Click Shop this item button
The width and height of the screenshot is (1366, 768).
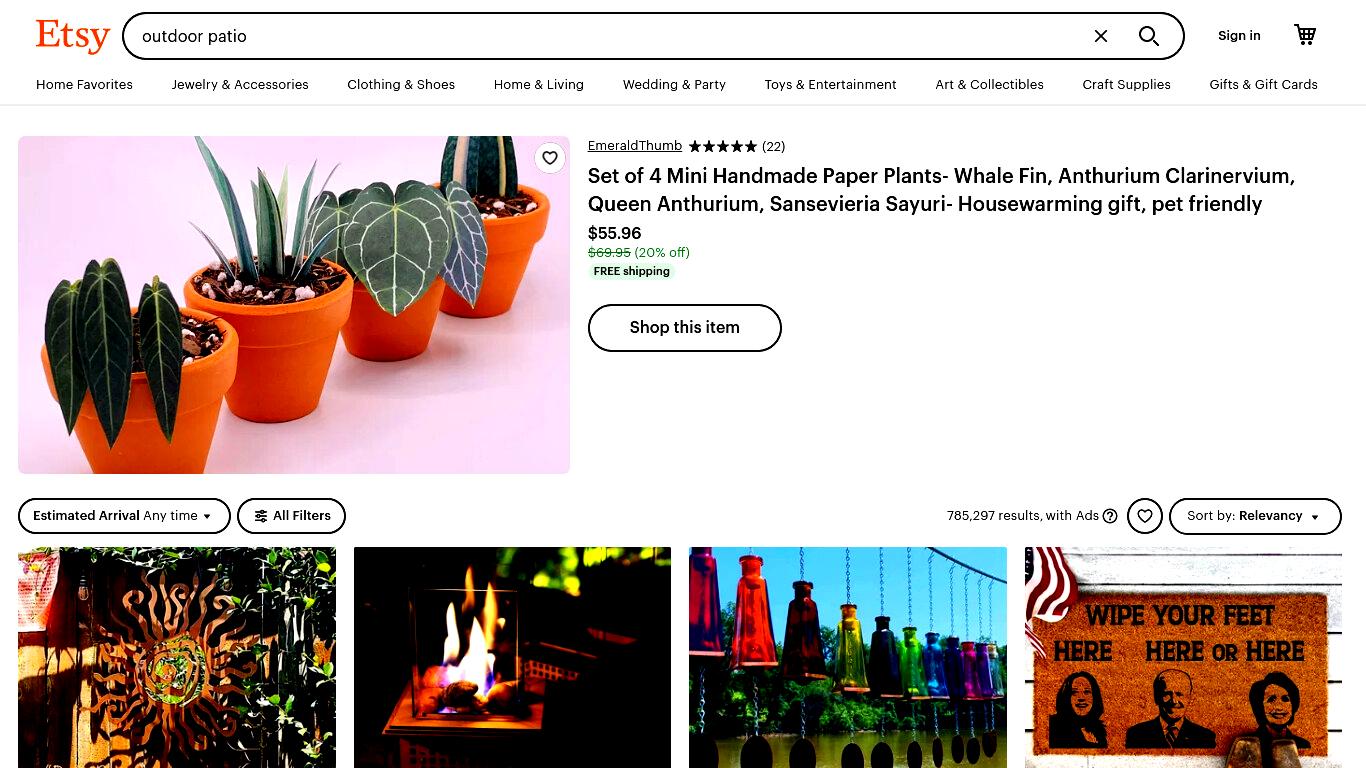pos(685,328)
